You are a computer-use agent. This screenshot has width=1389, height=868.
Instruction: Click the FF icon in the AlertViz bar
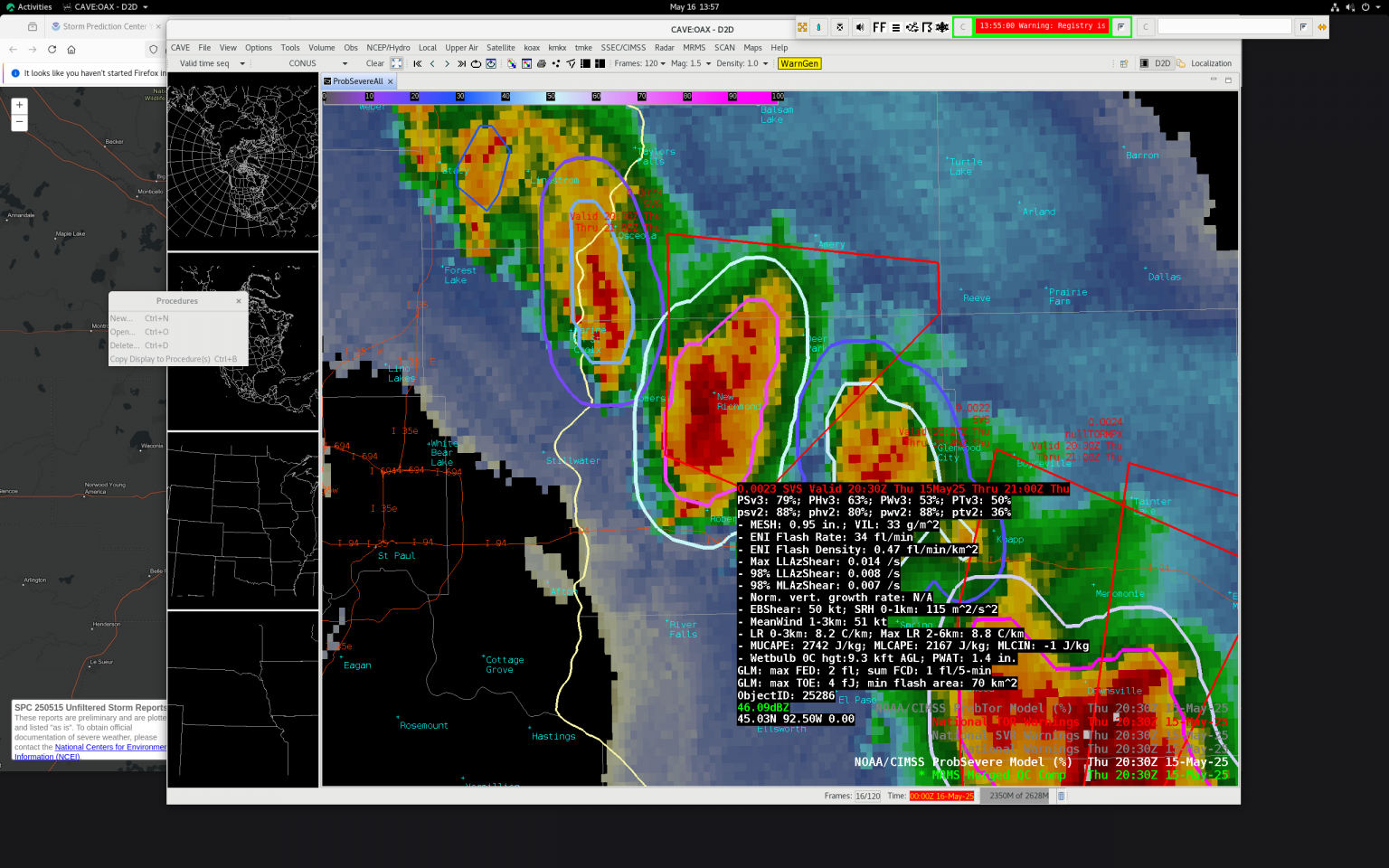click(879, 27)
